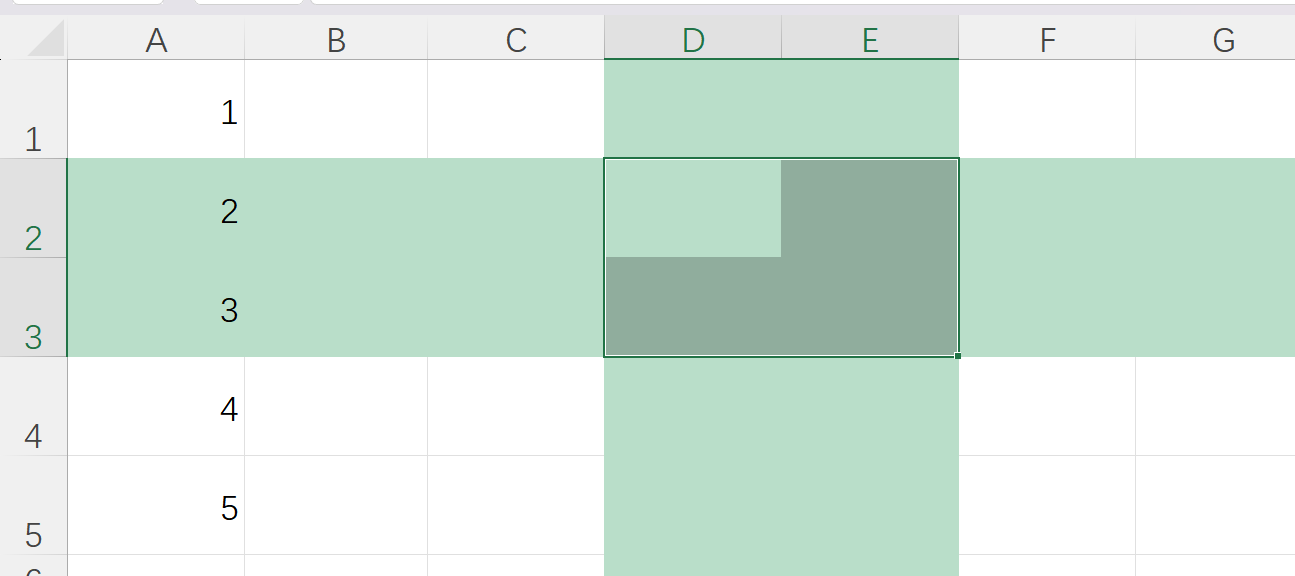Select row 3 header

(x=33, y=307)
